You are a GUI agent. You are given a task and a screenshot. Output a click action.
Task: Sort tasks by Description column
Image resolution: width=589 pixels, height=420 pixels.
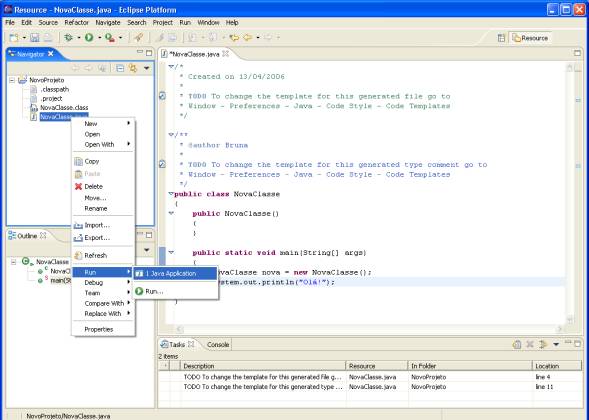pos(263,366)
